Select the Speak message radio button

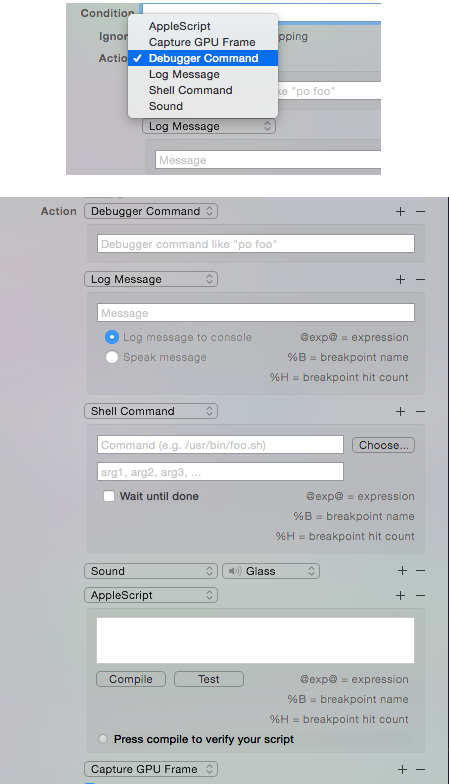pos(112,357)
